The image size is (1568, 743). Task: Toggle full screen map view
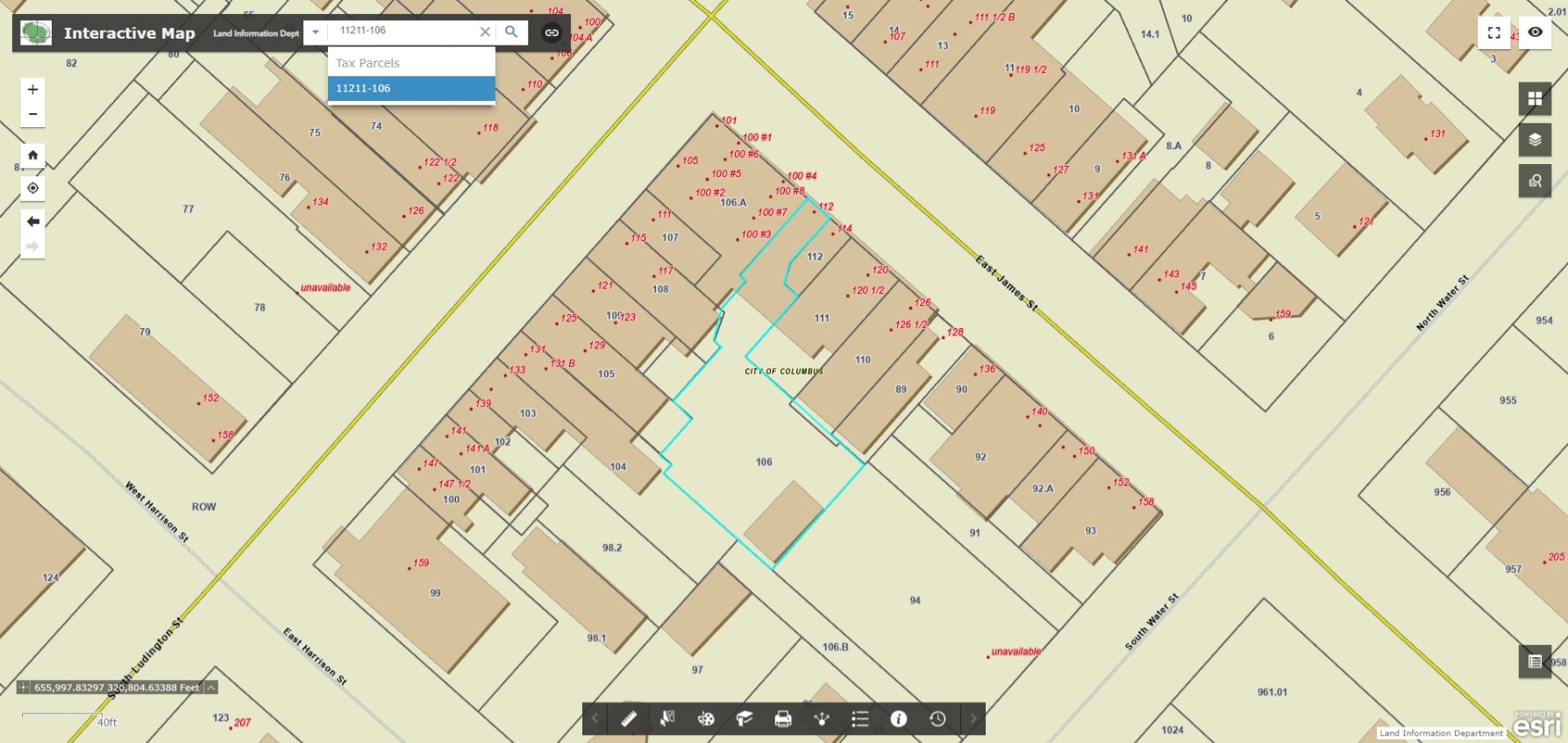[1494, 32]
